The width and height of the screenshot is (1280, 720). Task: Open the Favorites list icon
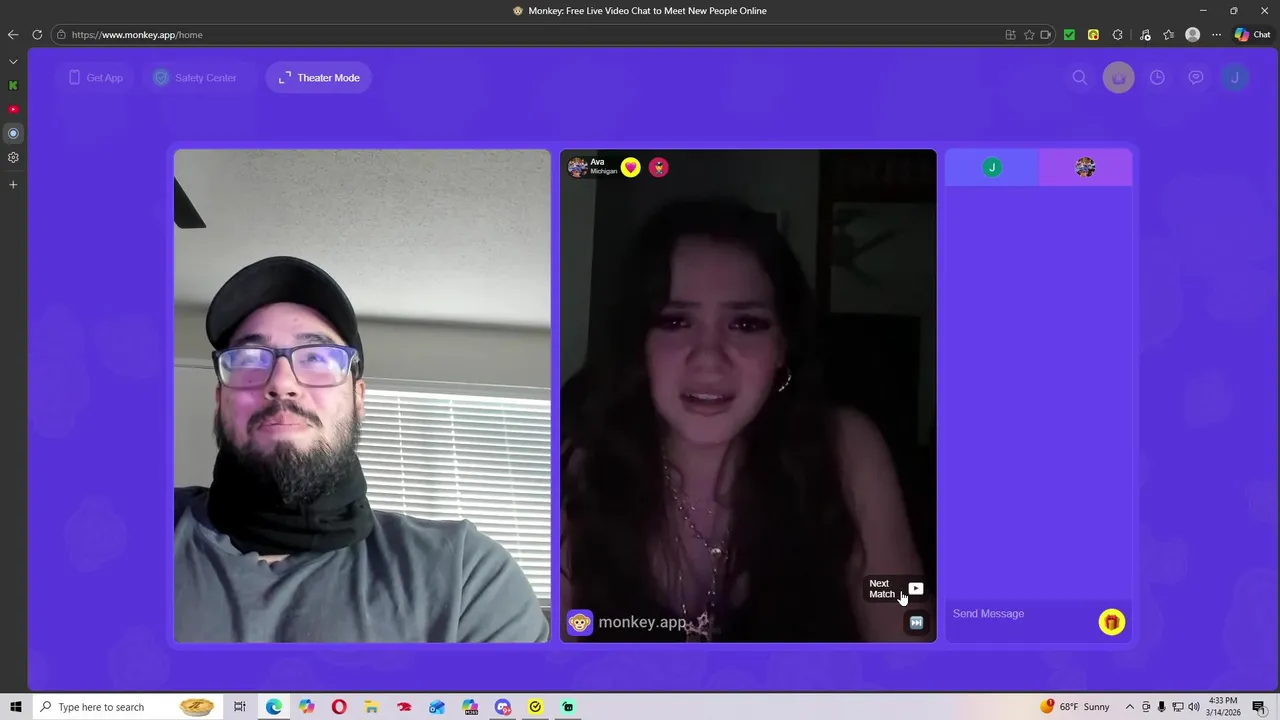[x=1168, y=35]
